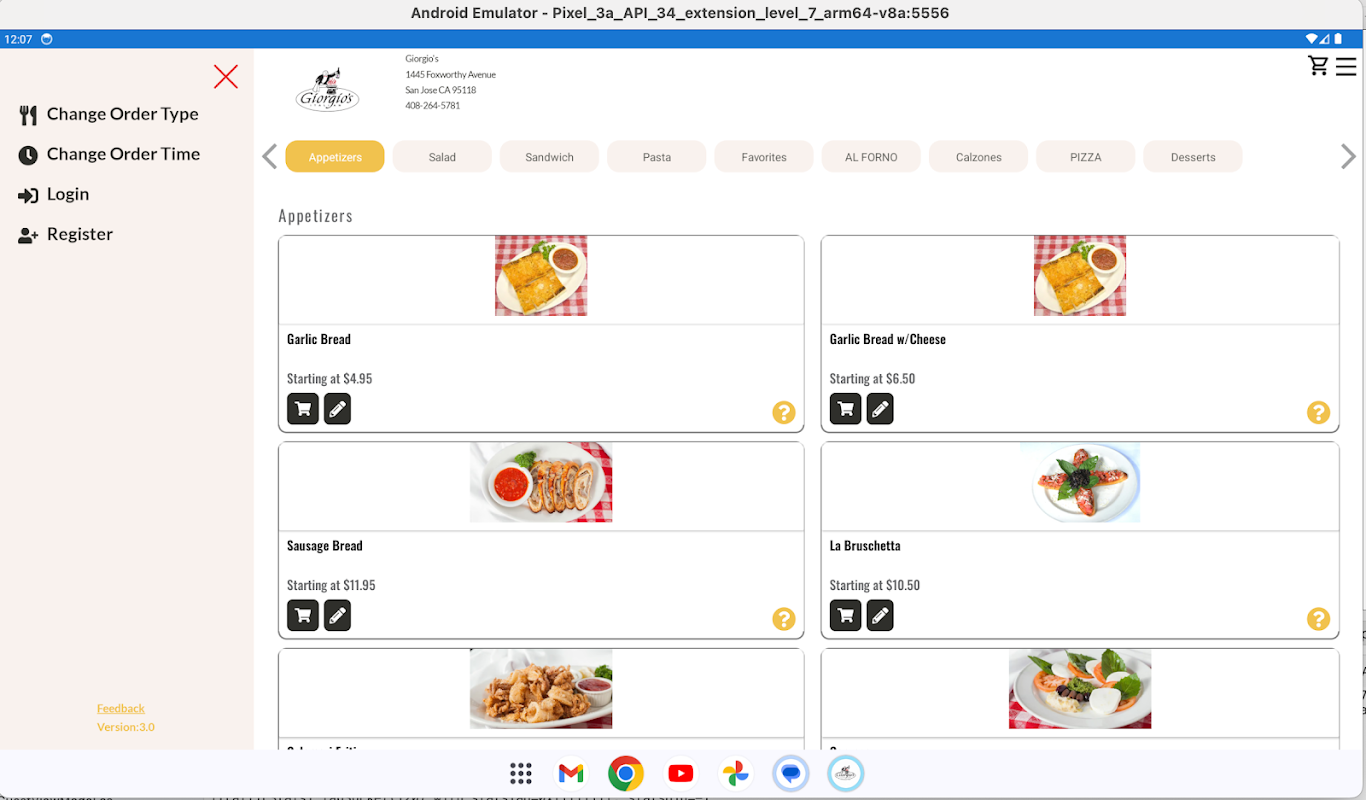Add Sausage Bread to cart
The image size is (1366, 800).
click(303, 616)
